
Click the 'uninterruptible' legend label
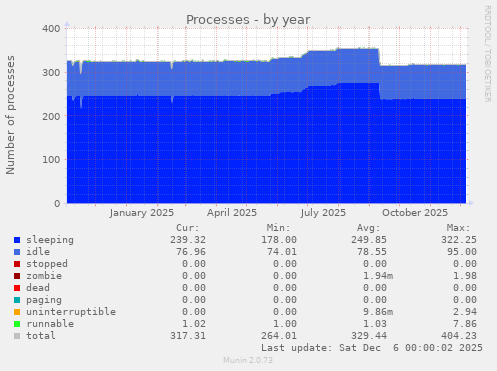click(x=71, y=312)
